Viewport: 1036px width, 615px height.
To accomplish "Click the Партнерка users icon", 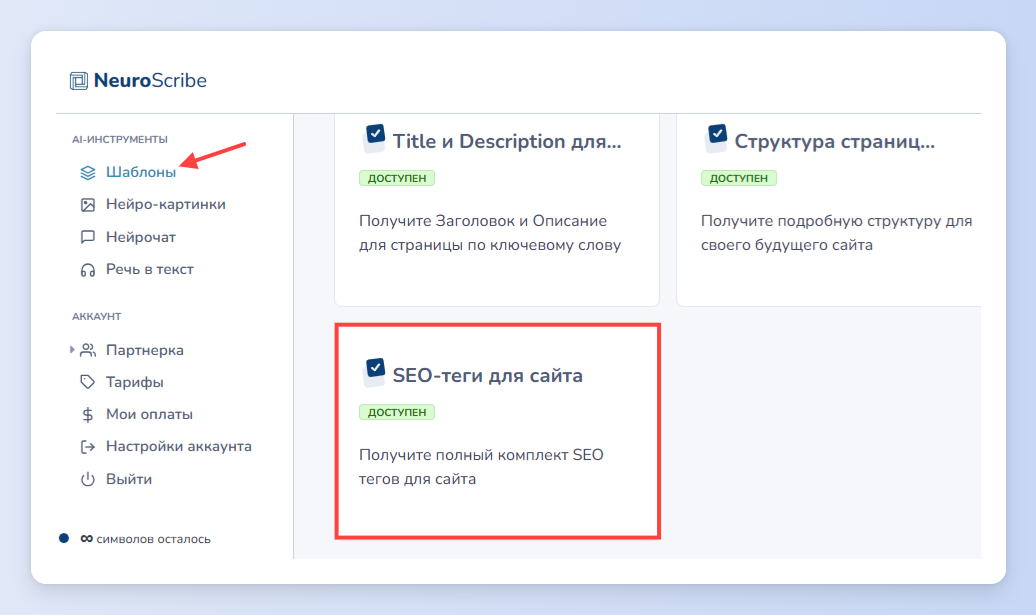I will [88, 350].
